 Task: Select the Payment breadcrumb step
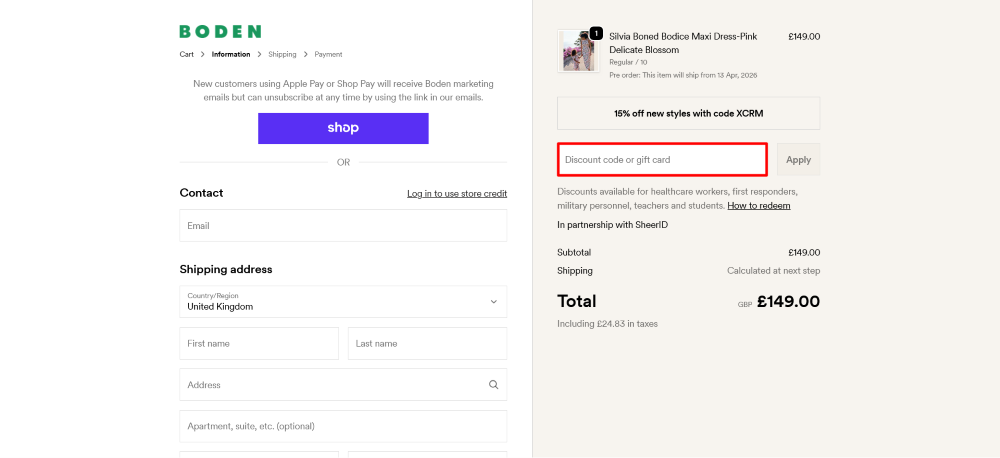328,54
